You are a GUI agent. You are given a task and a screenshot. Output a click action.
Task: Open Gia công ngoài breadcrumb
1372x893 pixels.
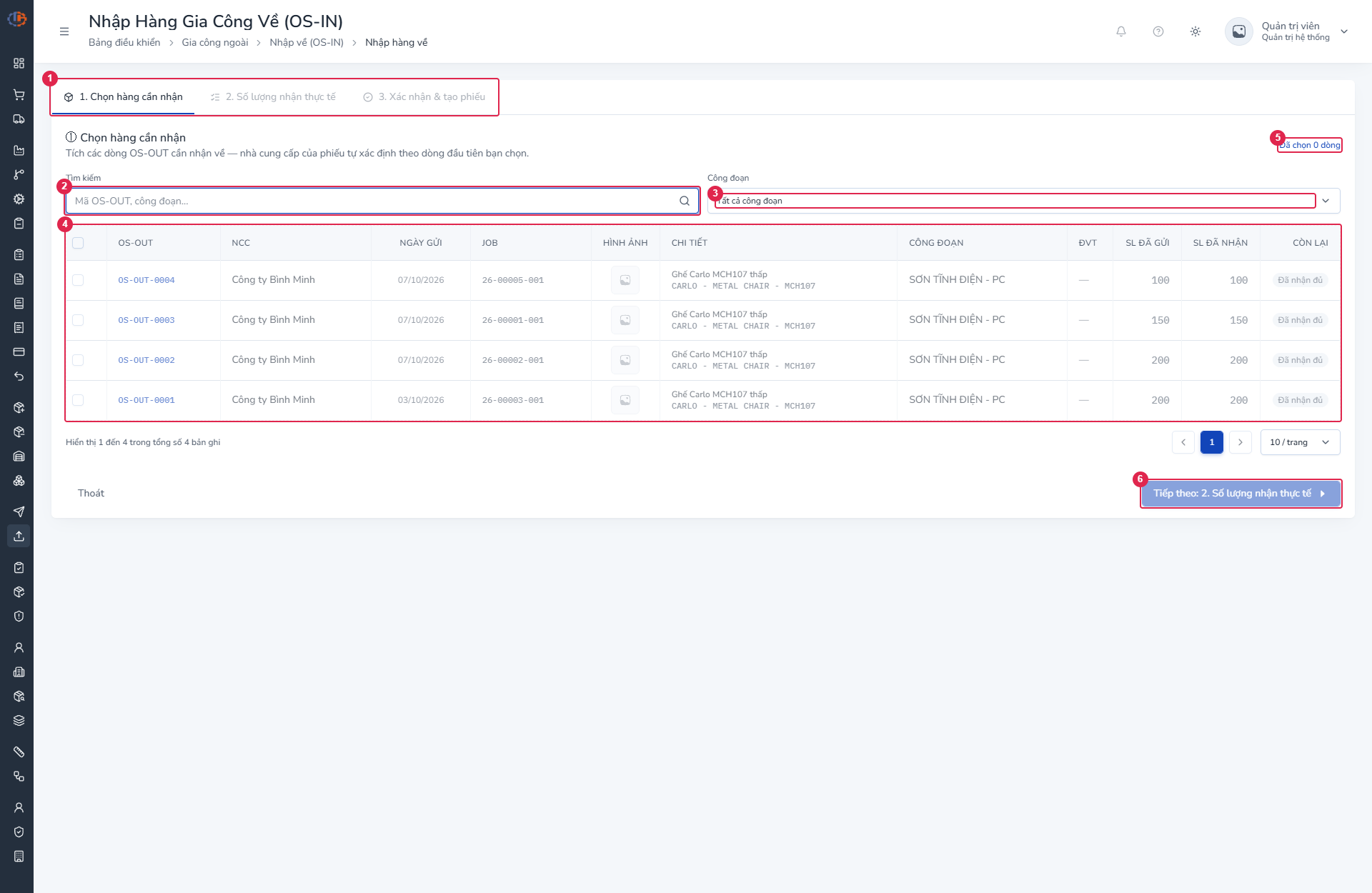[x=215, y=43]
